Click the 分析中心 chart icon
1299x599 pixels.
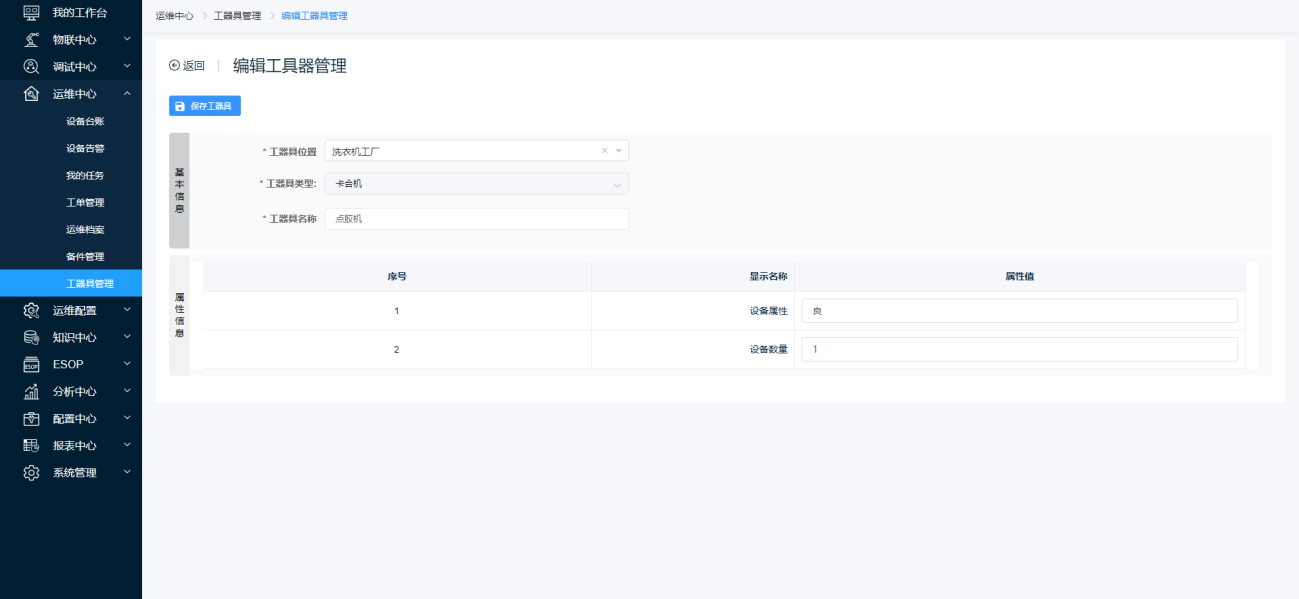coord(31,392)
